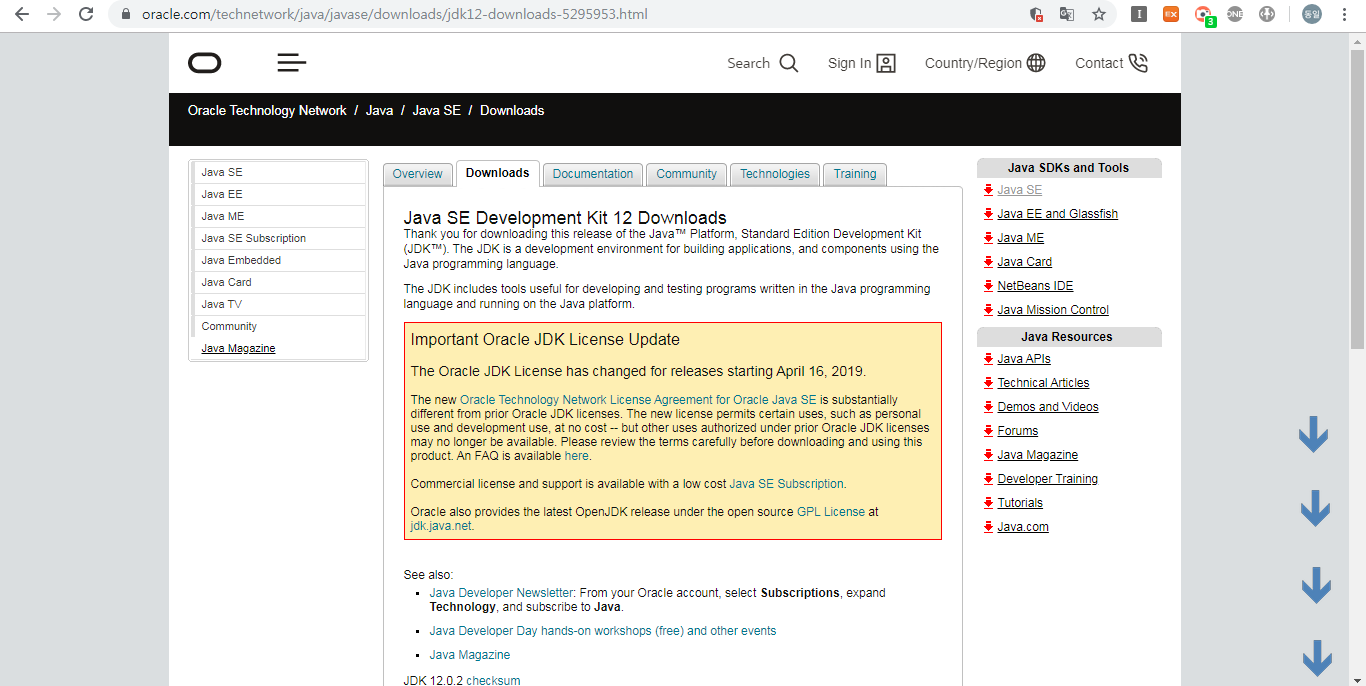Open the Community tab
This screenshot has width=1366, height=686.
686,174
